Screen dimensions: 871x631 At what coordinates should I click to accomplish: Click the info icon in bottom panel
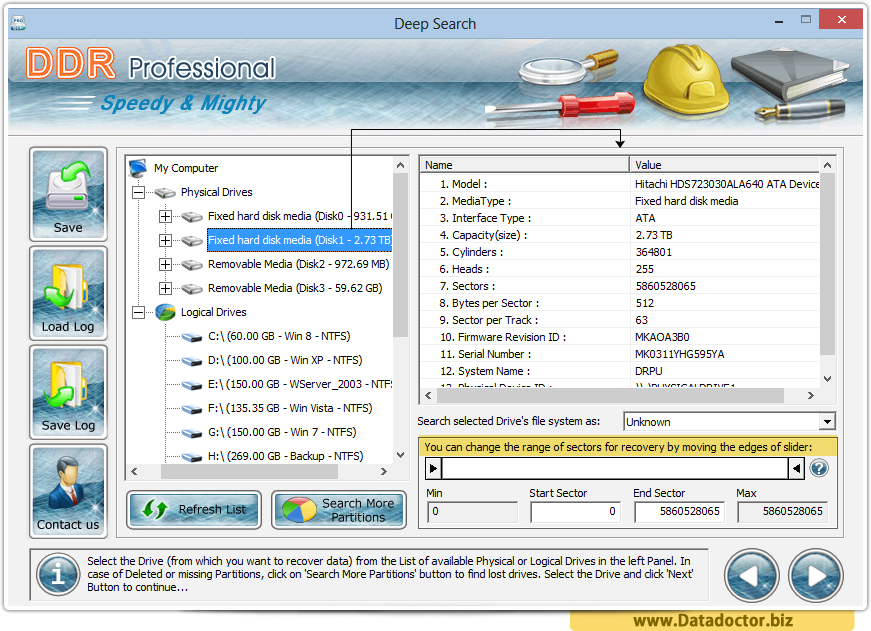(58, 574)
